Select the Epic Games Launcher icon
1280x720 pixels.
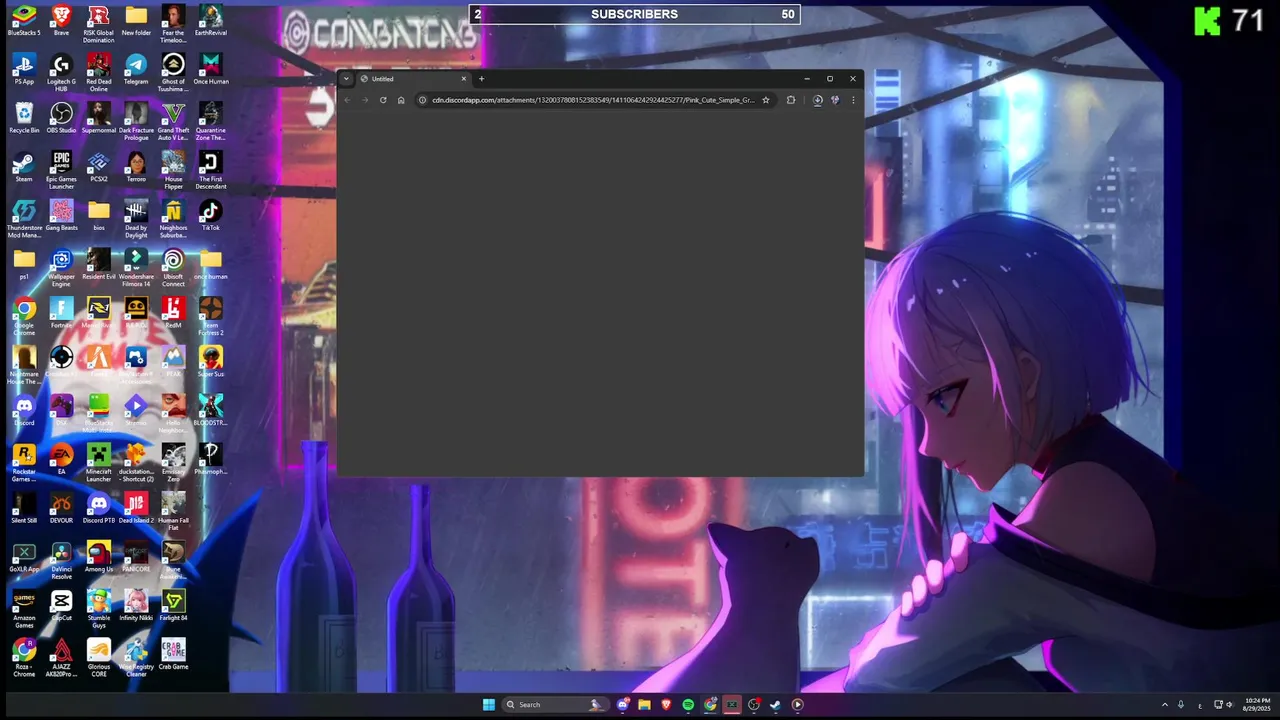click(61, 171)
